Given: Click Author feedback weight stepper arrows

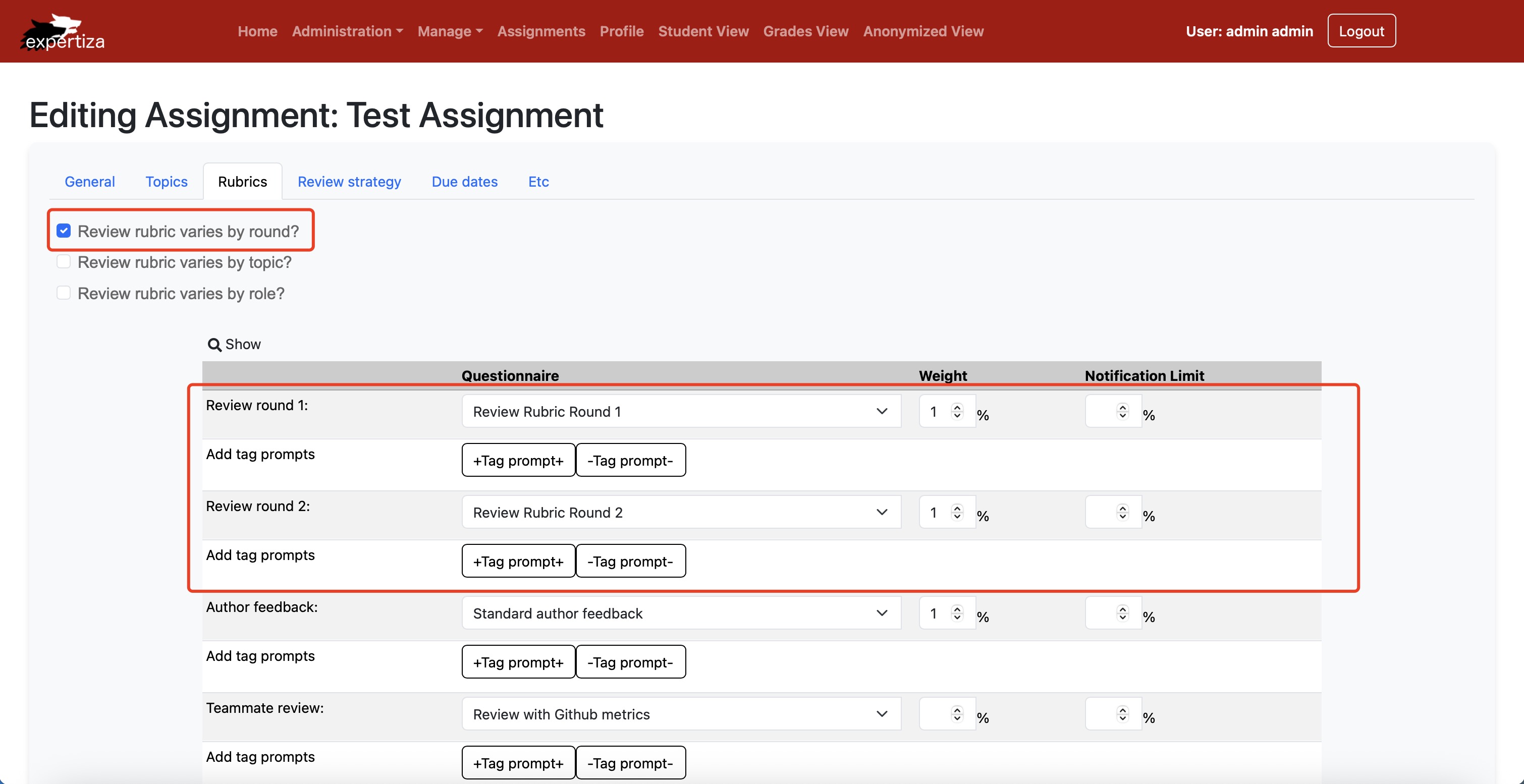Looking at the screenshot, I should (x=957, y=613).
